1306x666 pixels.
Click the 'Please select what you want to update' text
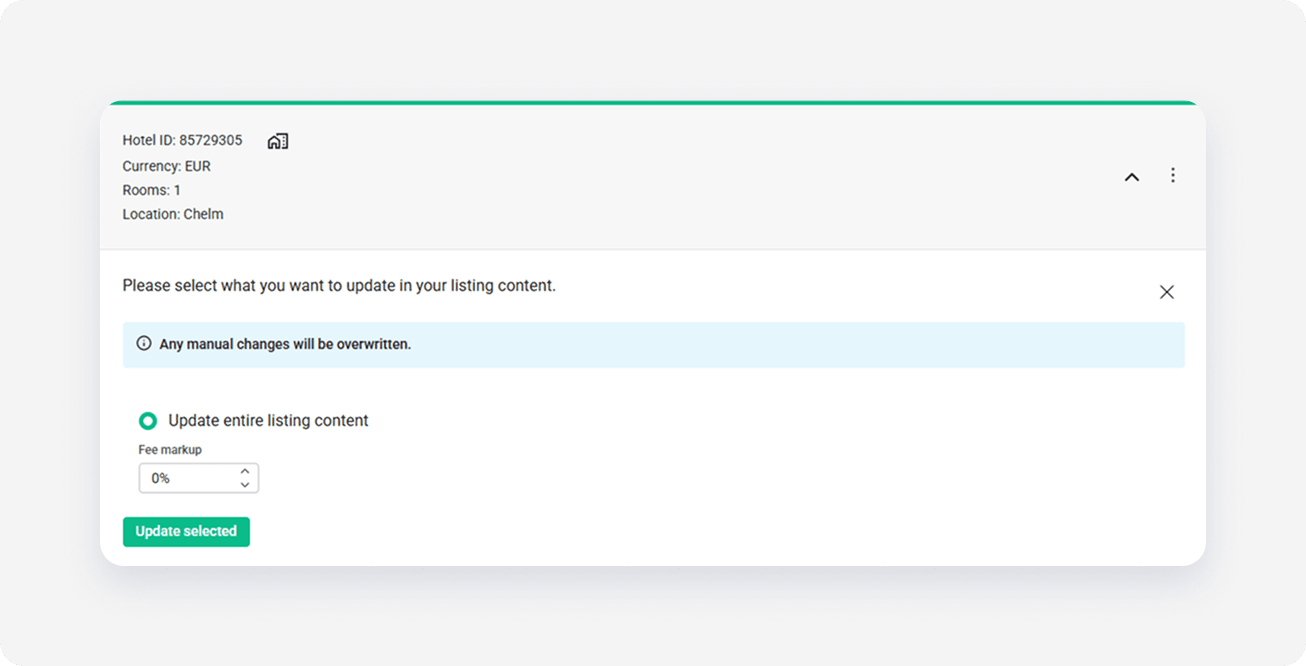[x=339, y=286]
